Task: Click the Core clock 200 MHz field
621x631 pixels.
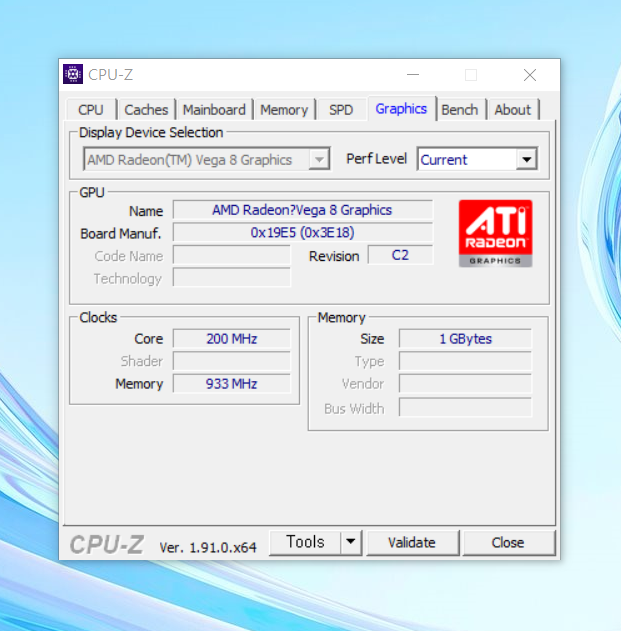Action: click(231, 338)
